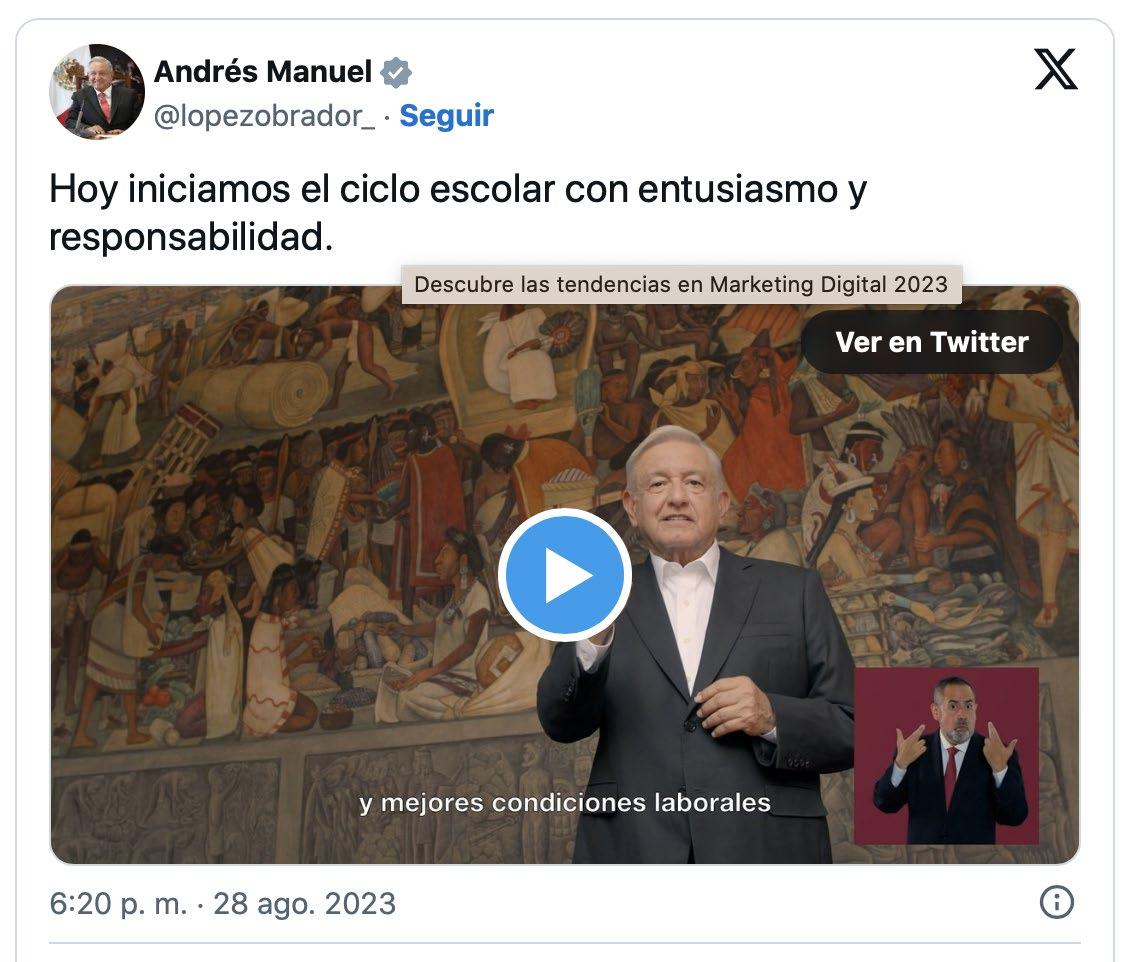Click the 28 ago. 2023 date
This screenshot has height=962, width=1132.
(305, 904)
